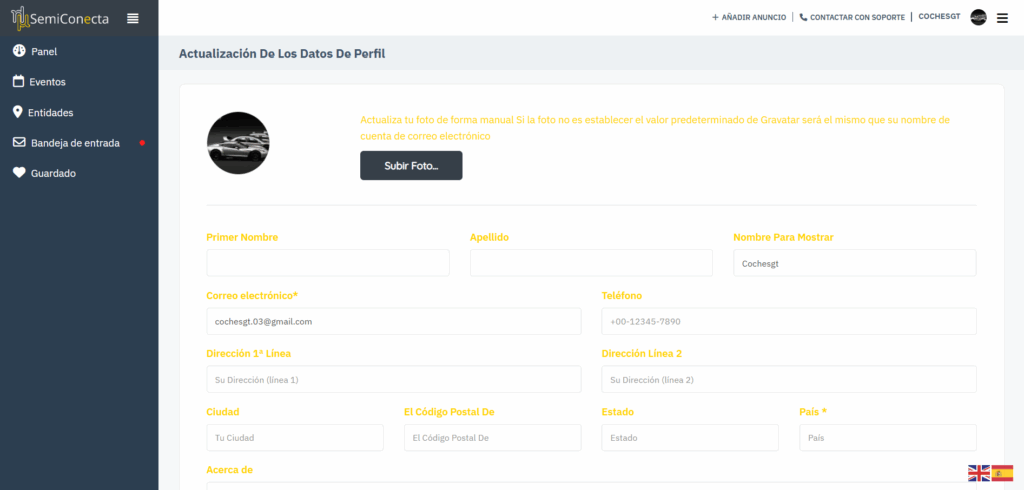This screenshot has width=1024, height=490.
Task: Open Entidades from the sidebar
Action: point(50,113)
